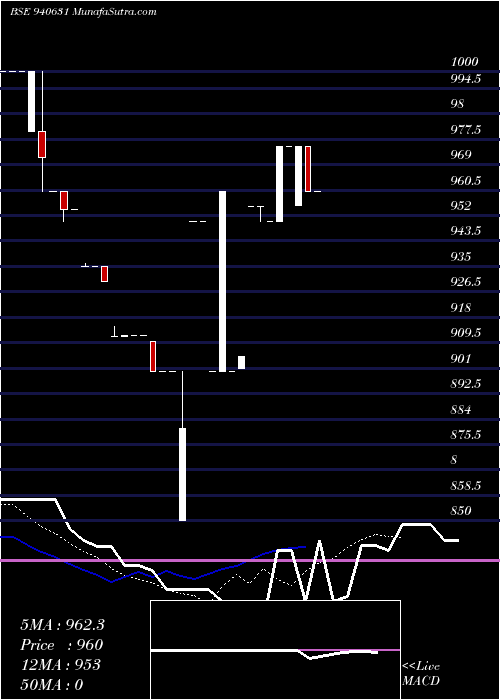Click the 943.5 price axis label
500x700 pixels.
coord(466,231)
